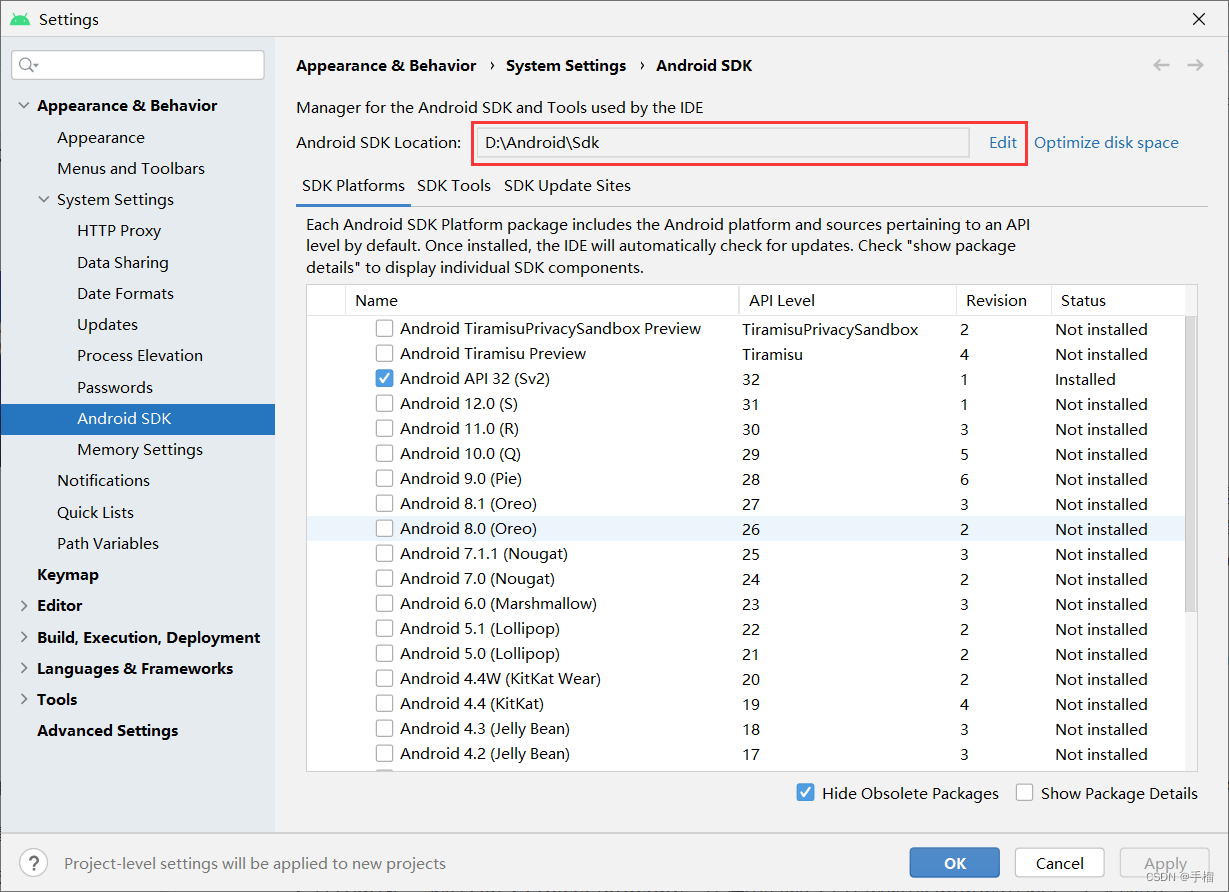Select the Android 8.0 (Oreo) row text
Image resolution: width=1229 pixels, height=892 pixels.
tap(468, 528)
